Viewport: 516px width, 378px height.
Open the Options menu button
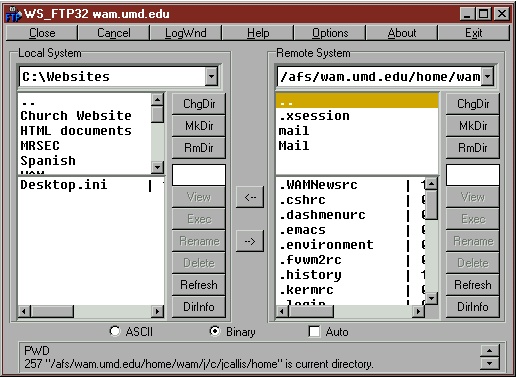click(330, 33)
